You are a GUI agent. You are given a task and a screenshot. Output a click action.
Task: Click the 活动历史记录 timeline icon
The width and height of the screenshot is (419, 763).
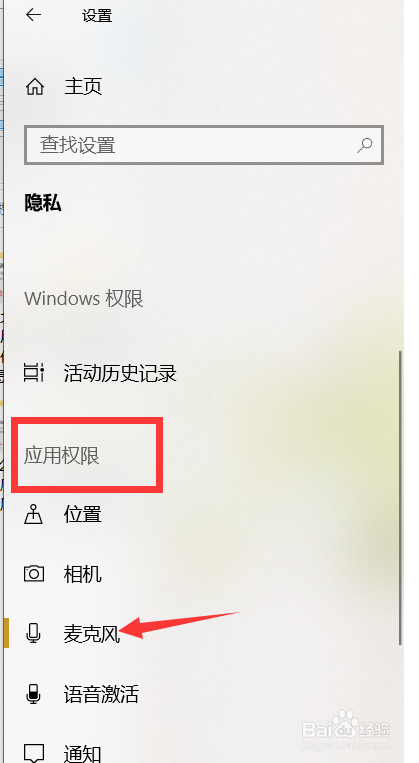[34, 373]
